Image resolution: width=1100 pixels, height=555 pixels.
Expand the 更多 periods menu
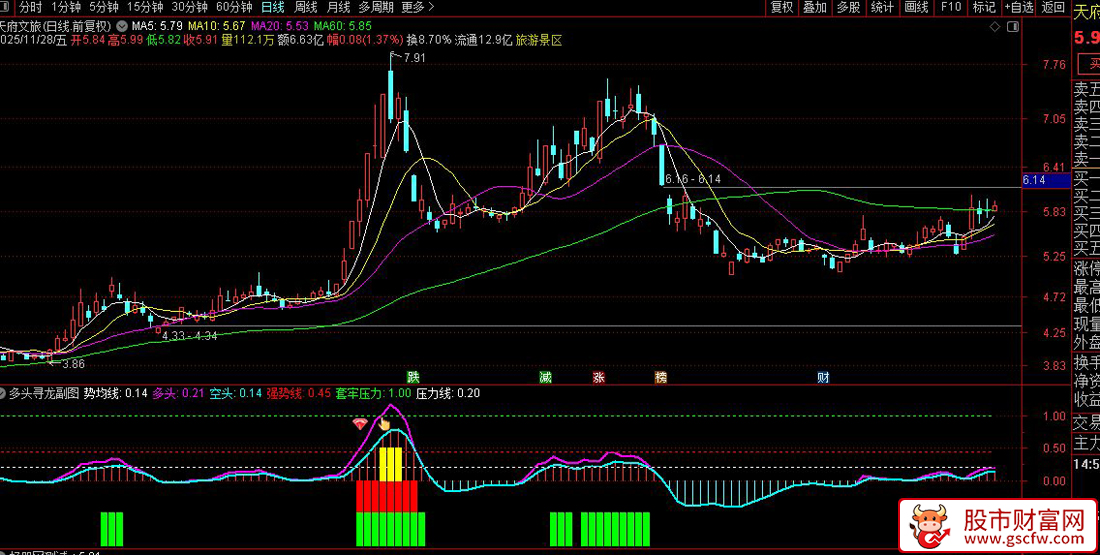(x=416, y=7)
